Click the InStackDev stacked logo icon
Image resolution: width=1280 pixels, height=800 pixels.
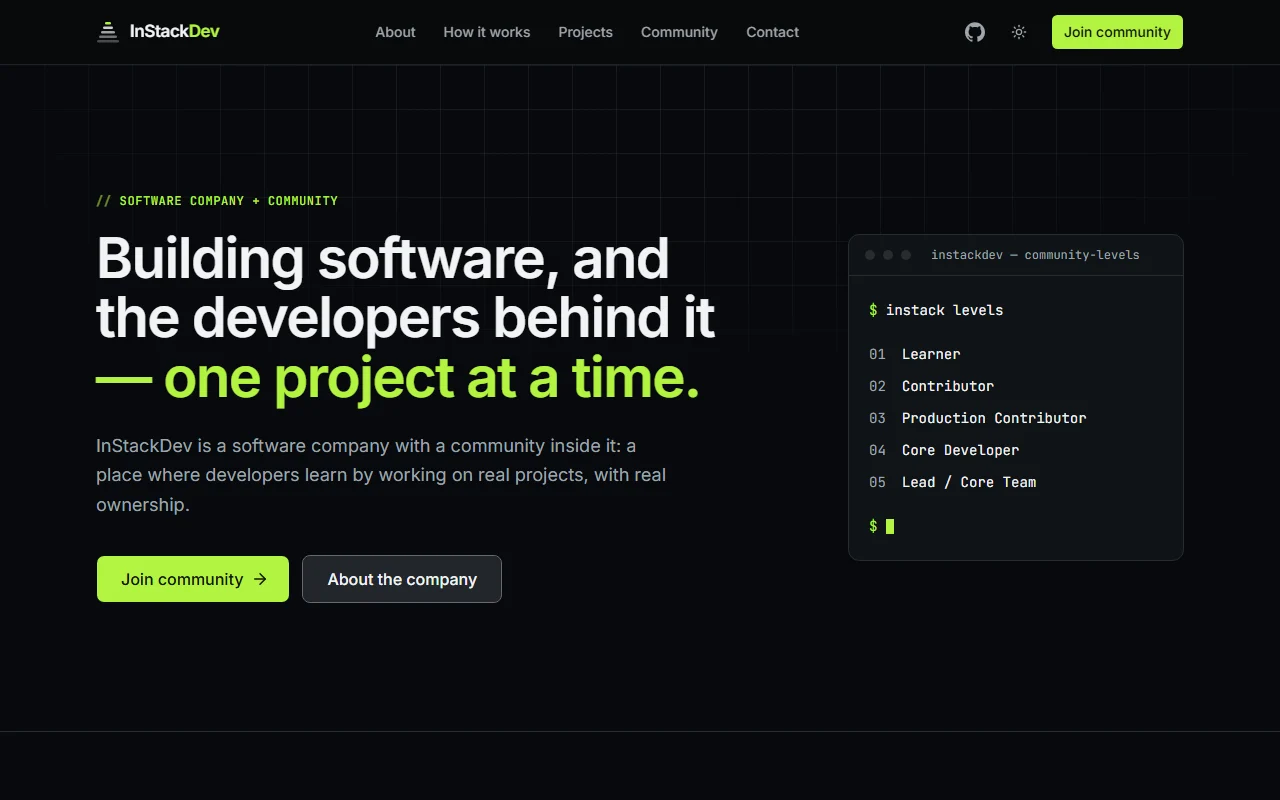pyautogui.click(x=108, y=32)
